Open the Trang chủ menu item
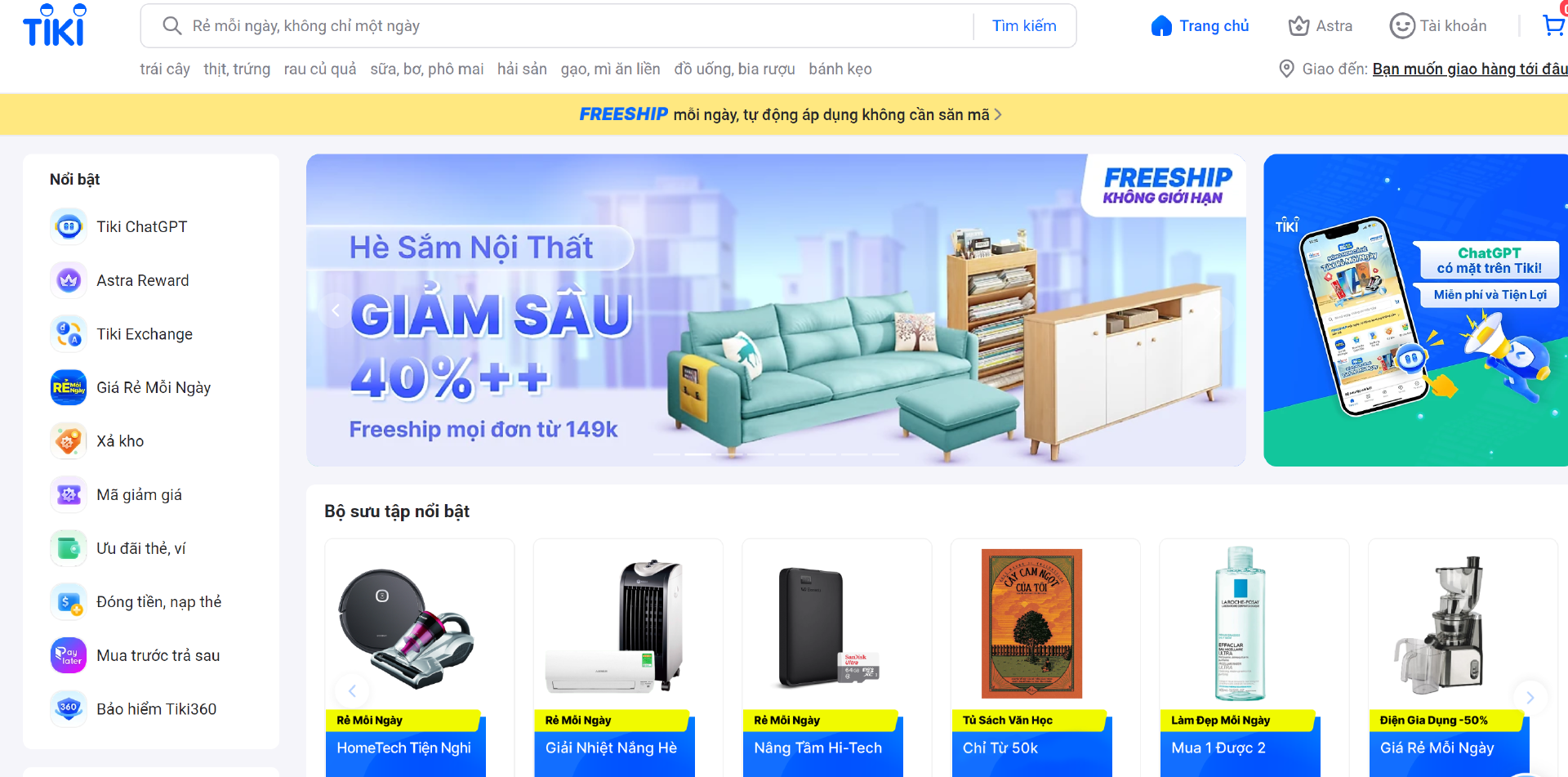Viewport: 1568px width, 777px height. point(1200,26)
